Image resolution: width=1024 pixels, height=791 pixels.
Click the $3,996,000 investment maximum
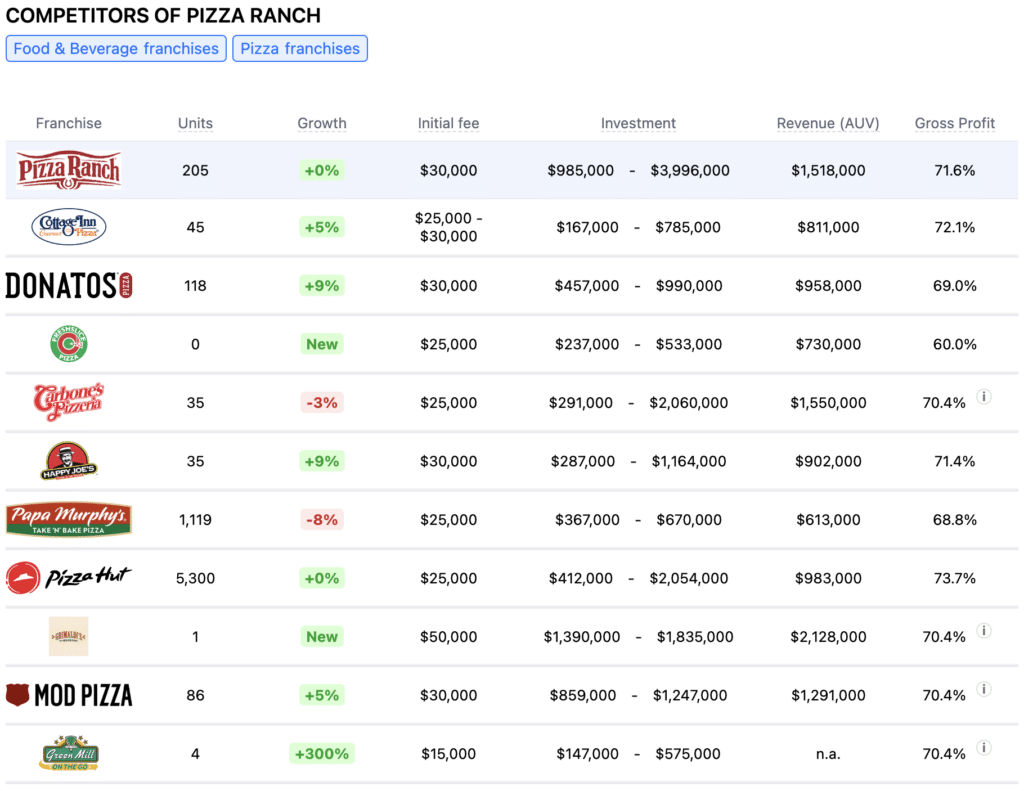(690, 170)
